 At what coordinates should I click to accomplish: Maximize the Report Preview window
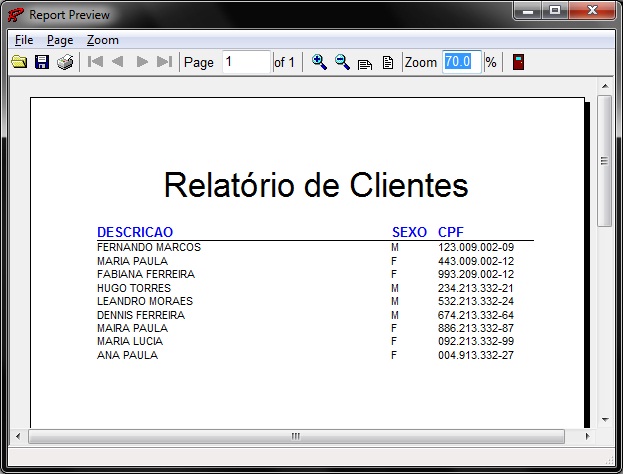point(555,10)
